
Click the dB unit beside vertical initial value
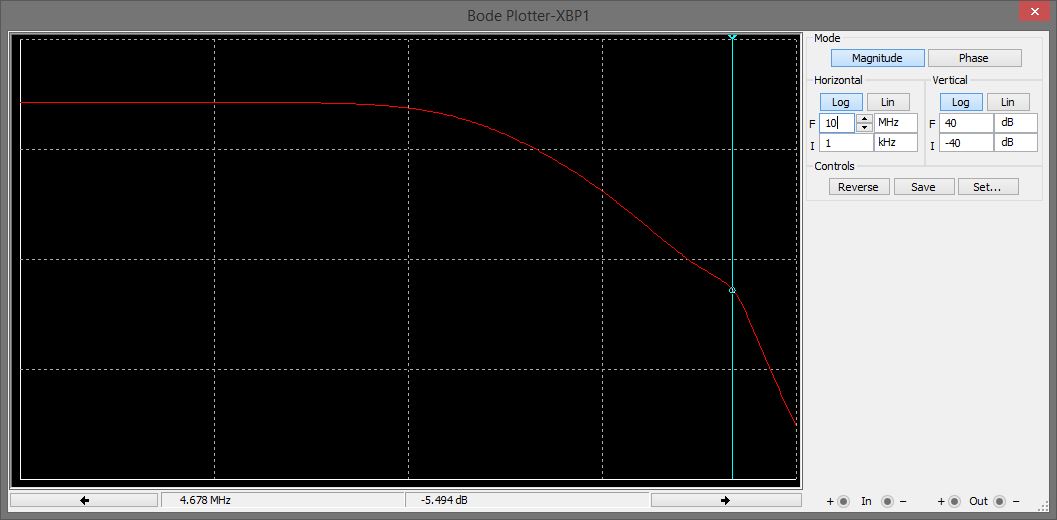point(1015,143)
